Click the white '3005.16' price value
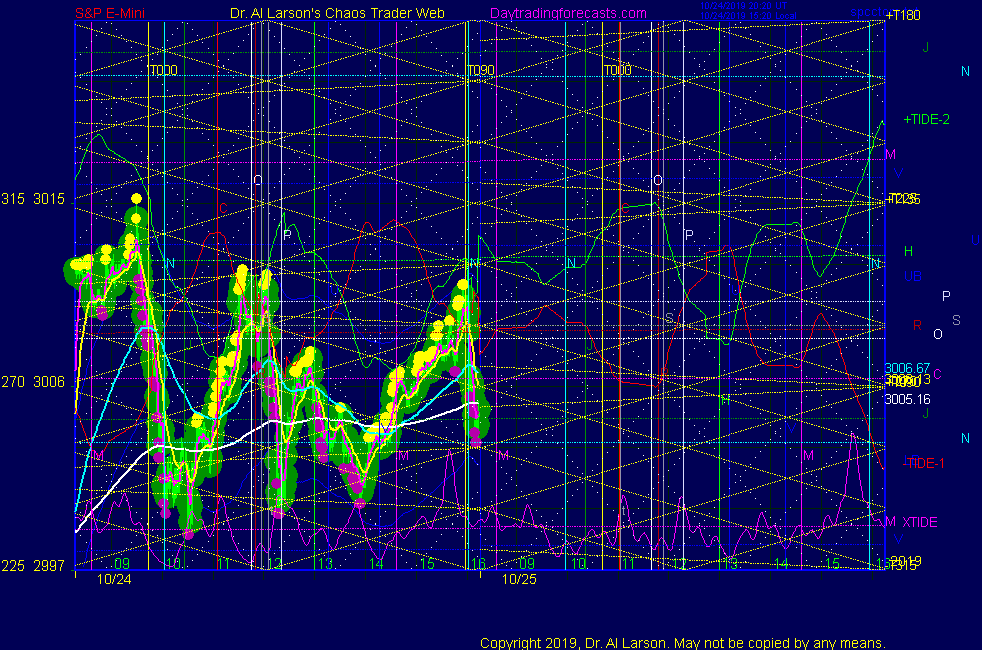The height and width of the screenshot is (650, 982). coord(907,400)
